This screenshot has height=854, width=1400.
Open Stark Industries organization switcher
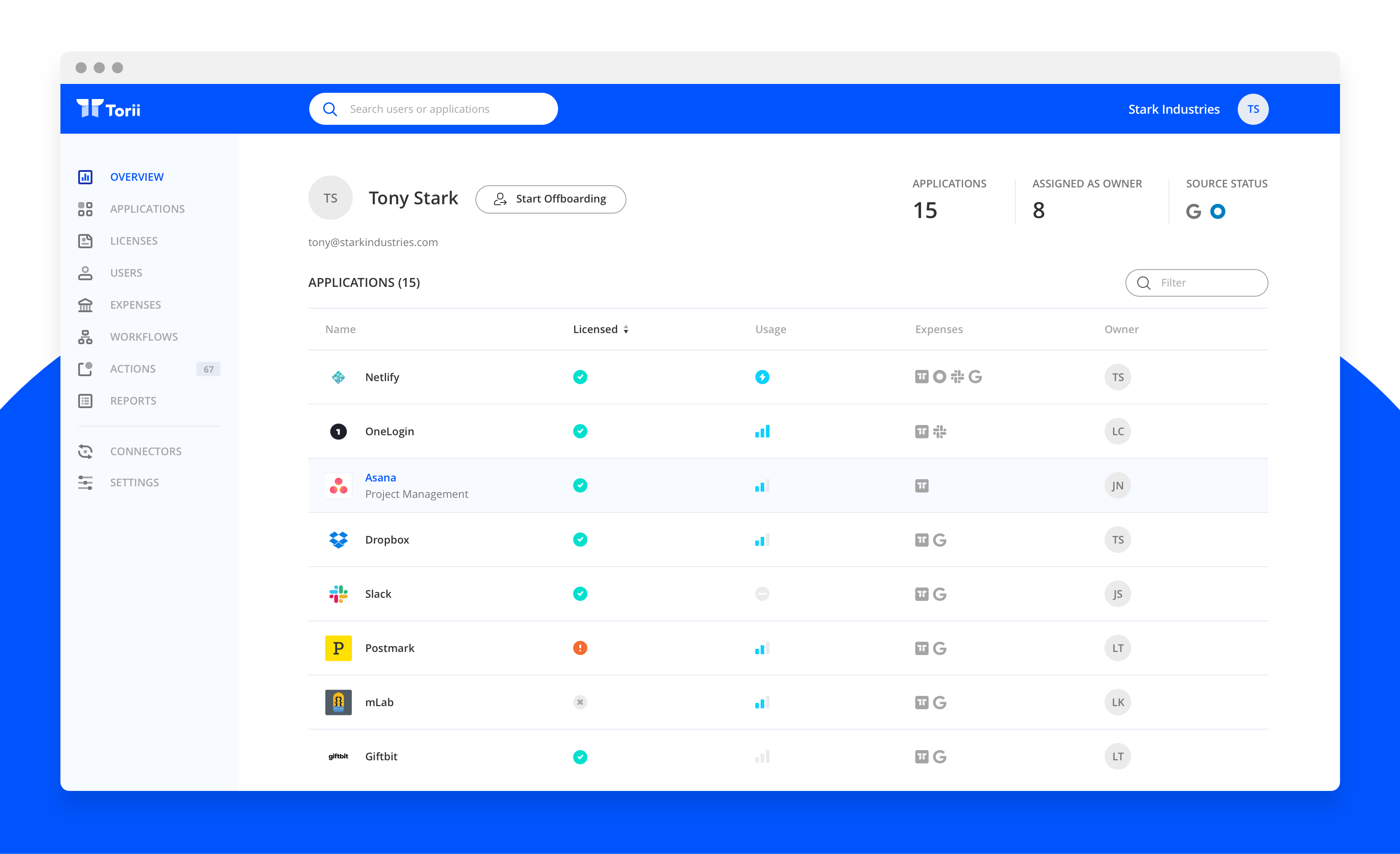(x=1173, y=109)
